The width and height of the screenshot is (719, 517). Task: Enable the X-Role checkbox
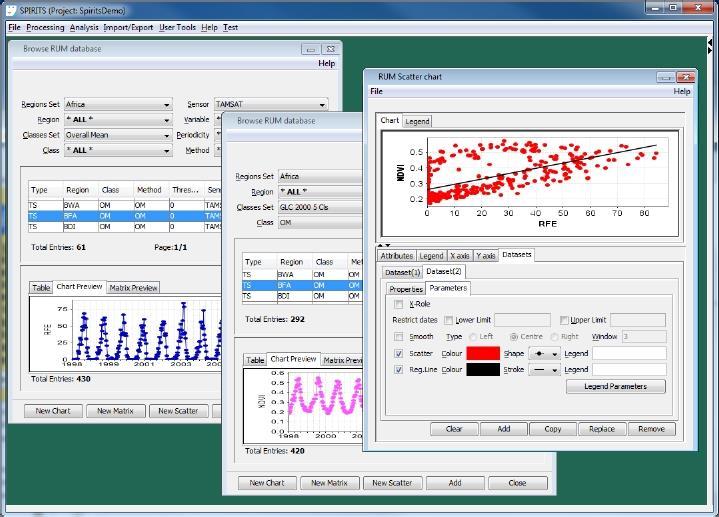[398, 304]
